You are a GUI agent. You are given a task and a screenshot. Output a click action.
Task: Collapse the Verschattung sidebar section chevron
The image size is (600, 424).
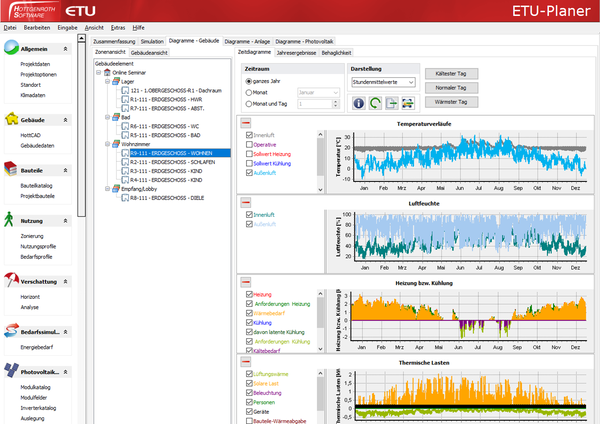click(x=65, y=282)
